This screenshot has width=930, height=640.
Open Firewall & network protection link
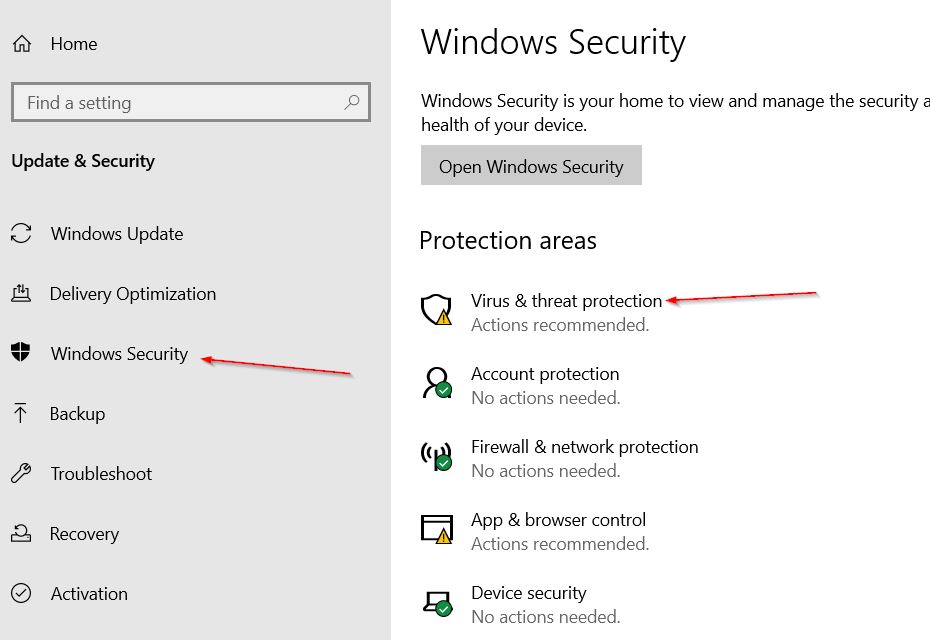[584, 447]
